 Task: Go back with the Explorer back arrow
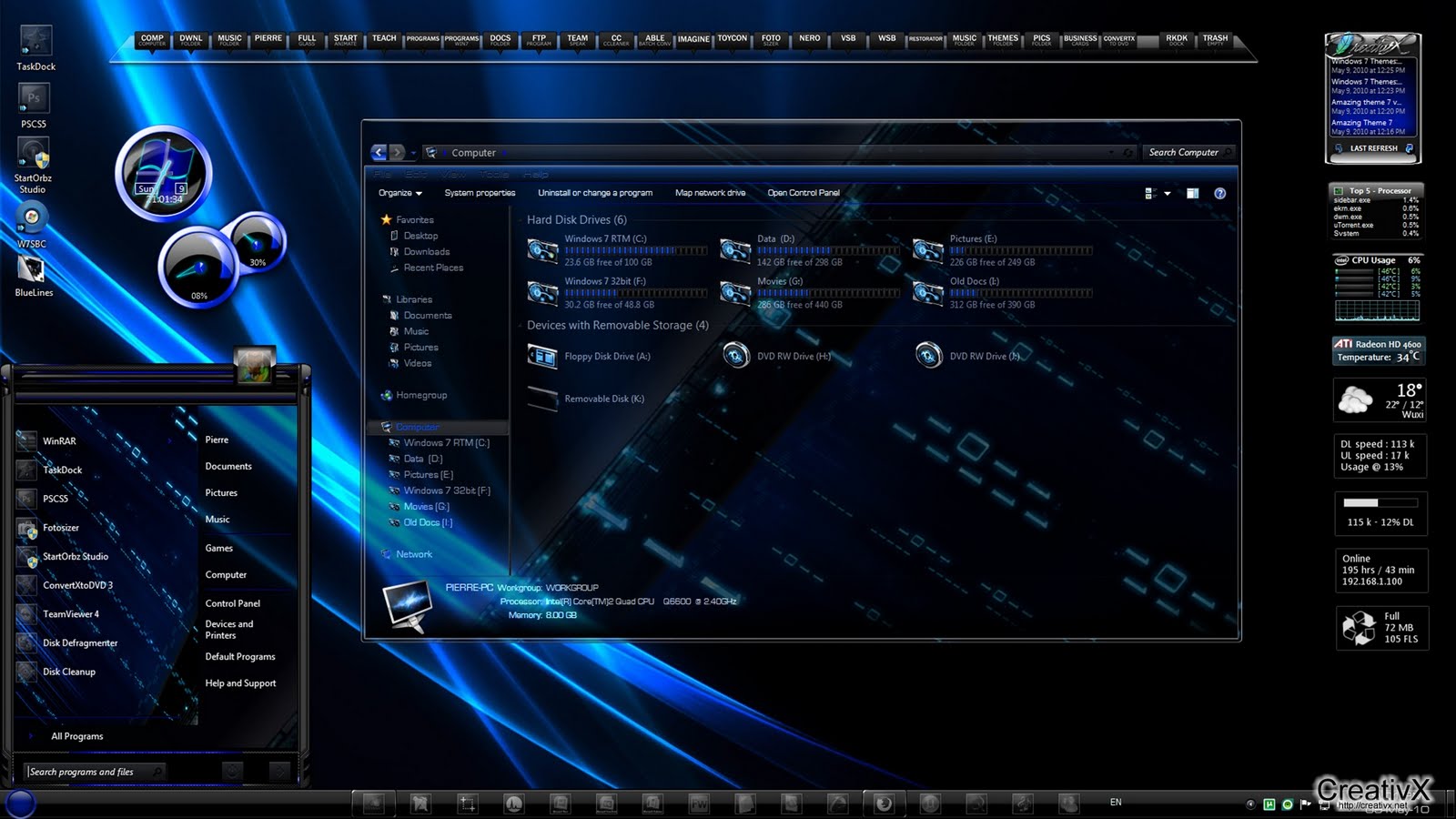(x=379, y=153)
